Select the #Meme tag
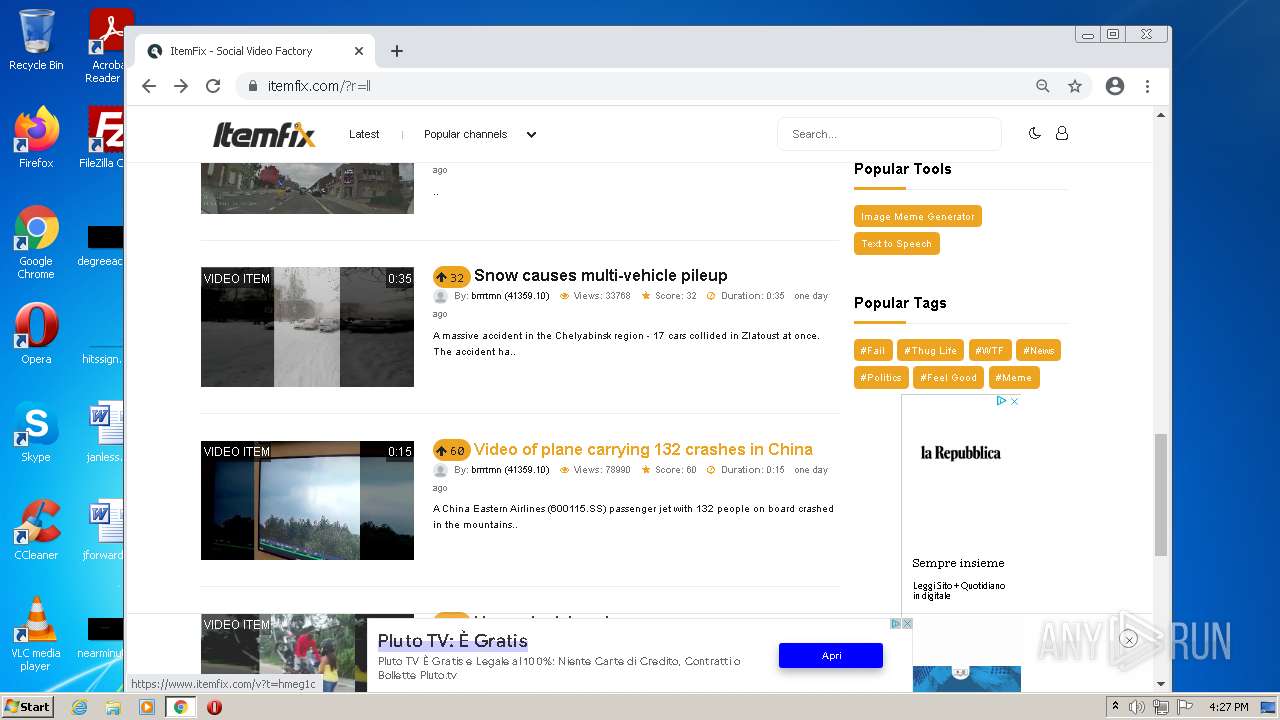The width and height of the screenshot is (1280, 720). click(x=1014, y=377)
